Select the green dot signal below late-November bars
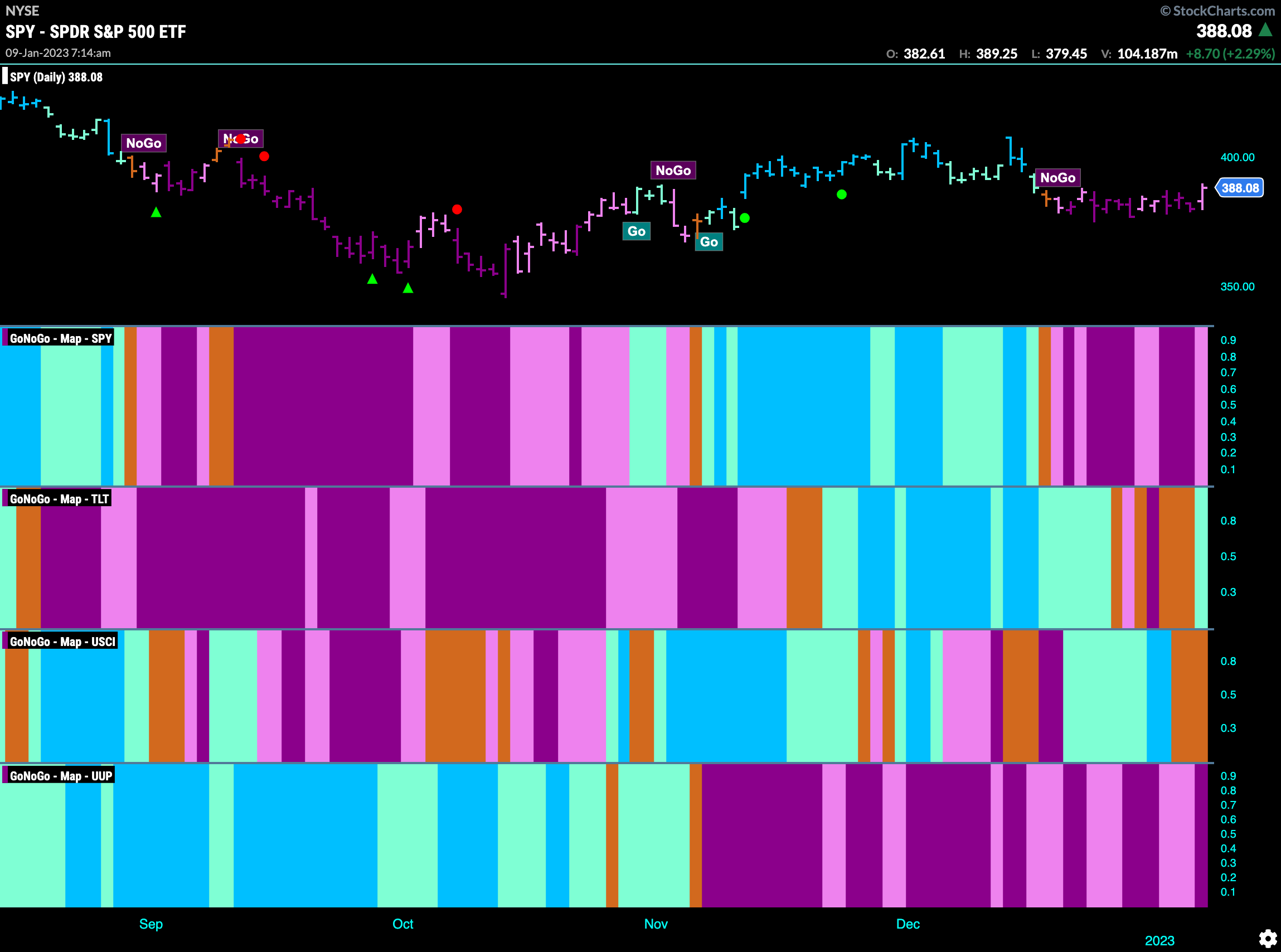1281x952 pixels. (x=841, y=195)
